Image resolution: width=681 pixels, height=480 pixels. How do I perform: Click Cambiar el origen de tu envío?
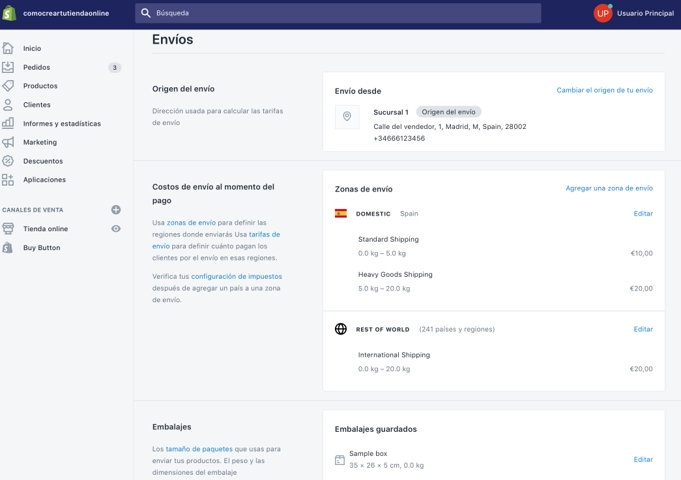(604, 90)
